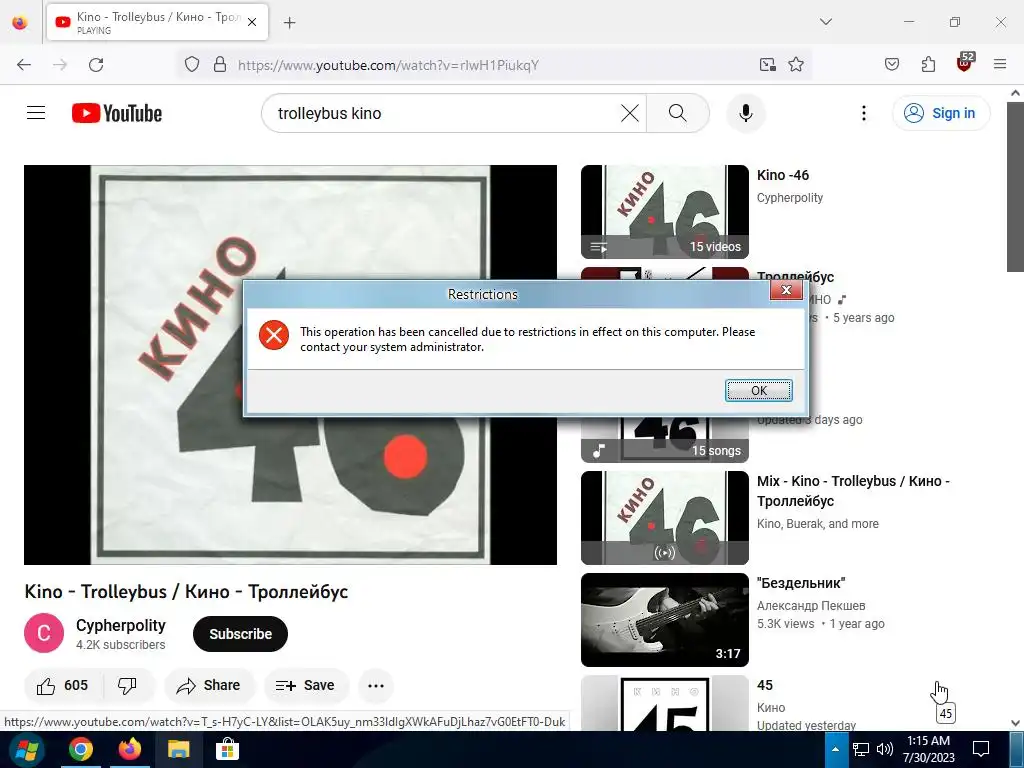Screen dimensions: 1024x768
Task: Subscribe to Cypherpolity
Action: click(x=240, y=634)
